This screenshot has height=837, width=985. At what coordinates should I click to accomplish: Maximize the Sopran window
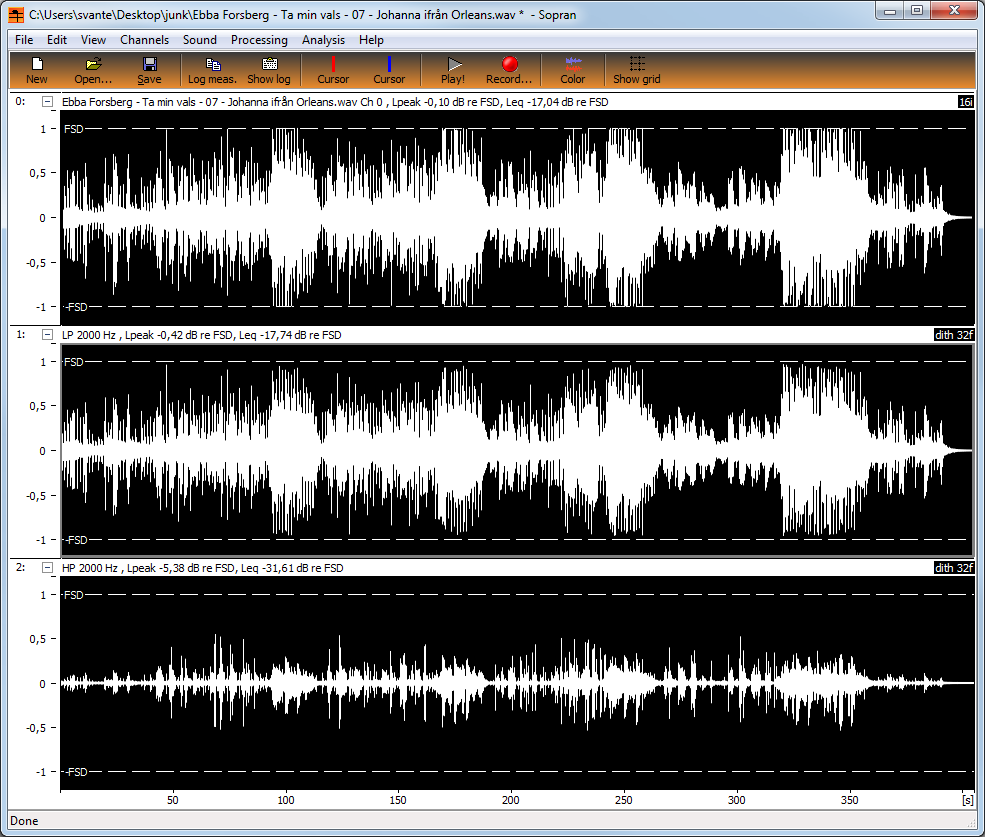click(917, 10)
